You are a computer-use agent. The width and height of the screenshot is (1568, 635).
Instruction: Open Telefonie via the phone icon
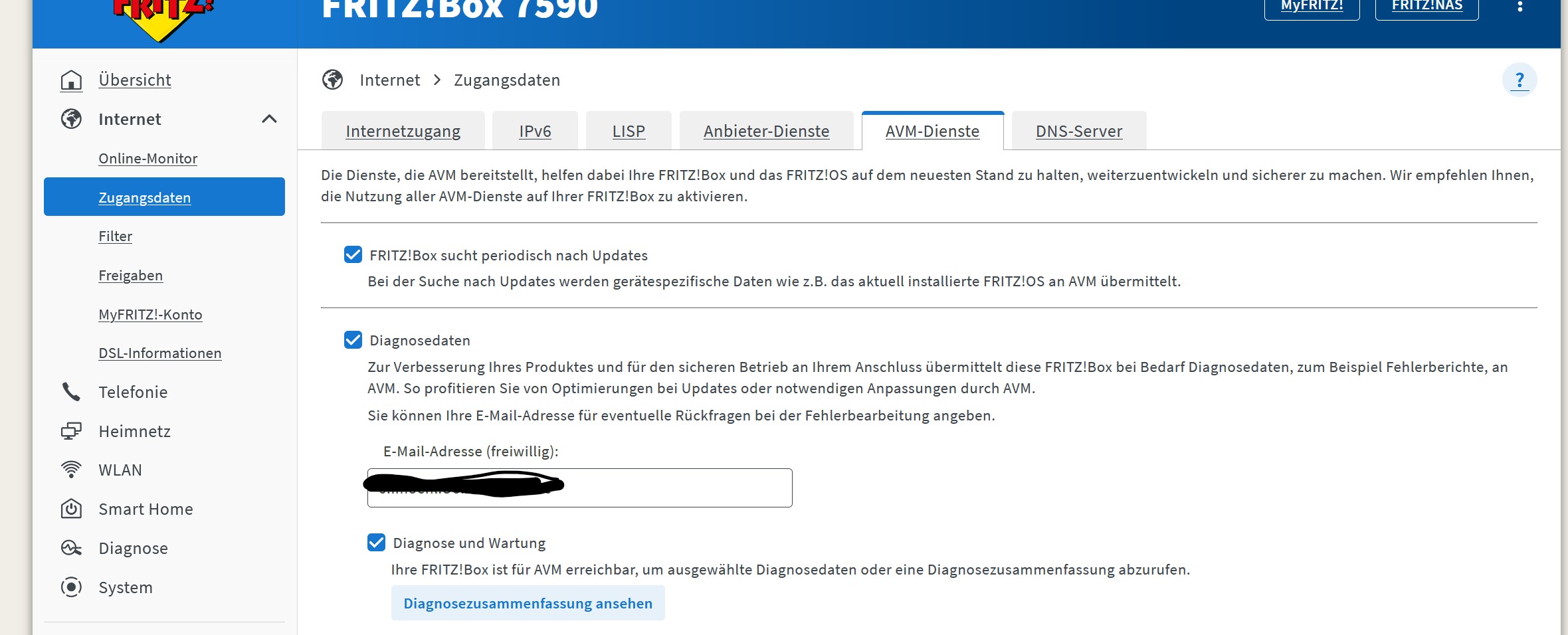pos(71,392)
